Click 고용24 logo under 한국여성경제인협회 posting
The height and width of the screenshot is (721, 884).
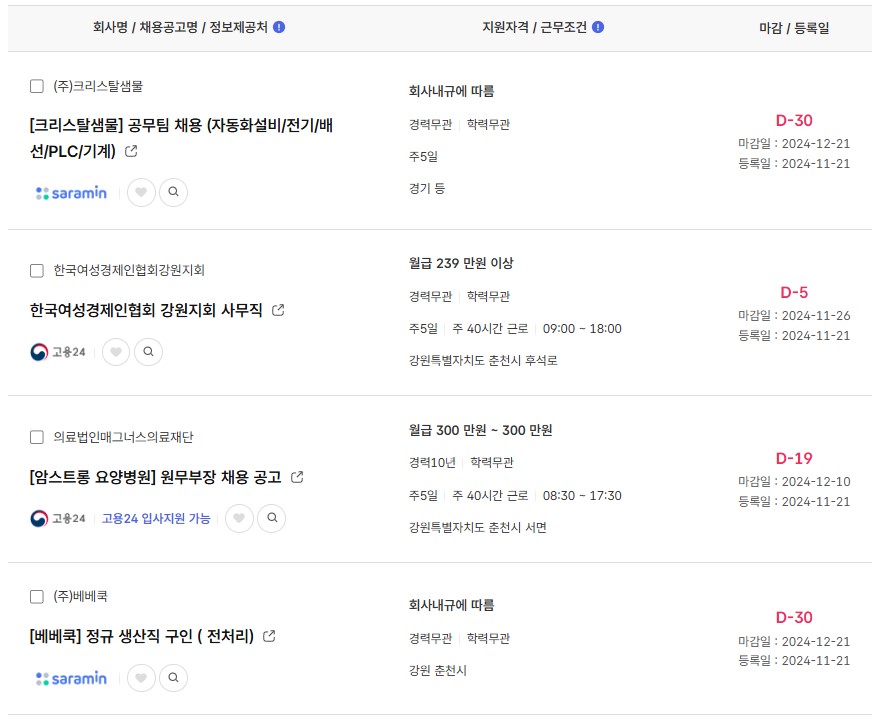(58, 352)
